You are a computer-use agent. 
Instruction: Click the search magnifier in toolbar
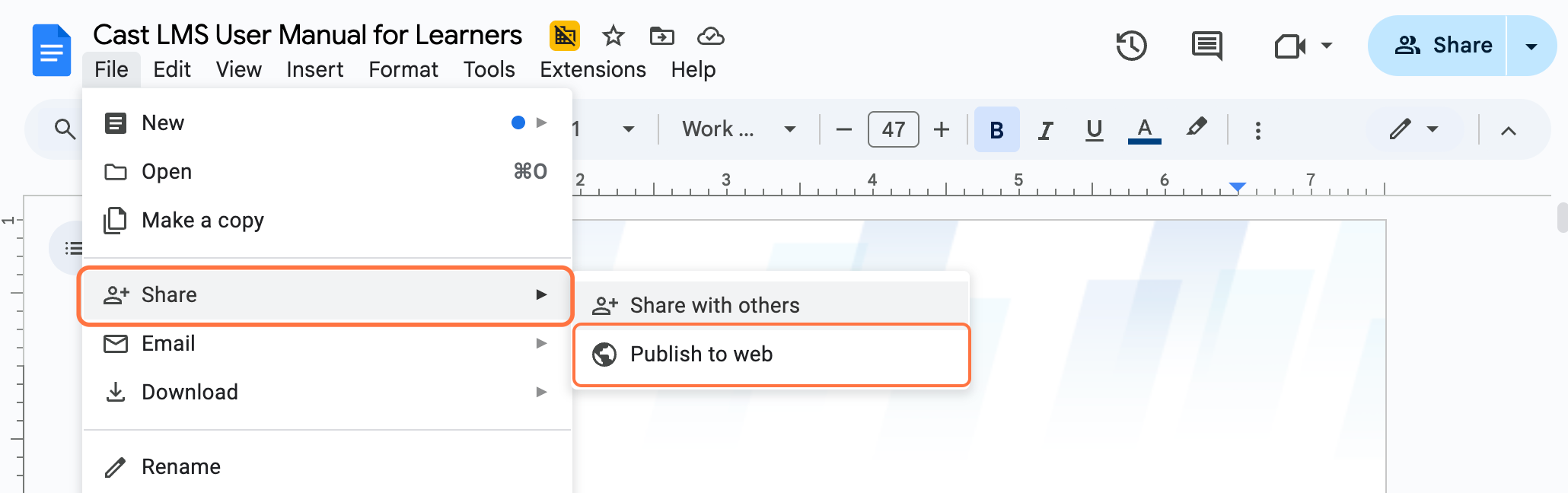click(x=65, y=129)
